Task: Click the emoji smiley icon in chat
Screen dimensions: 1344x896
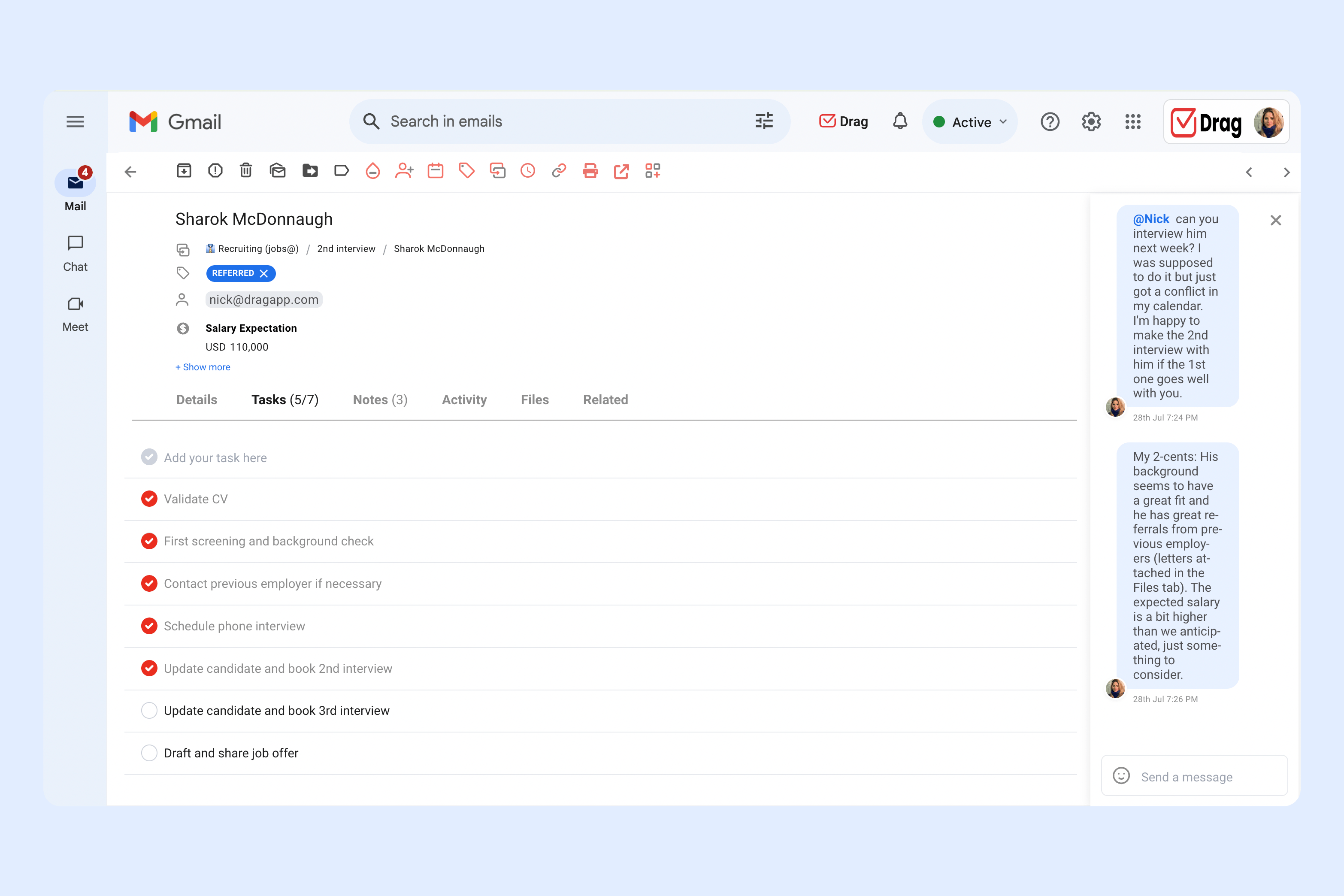Action: click(1121, 775)
